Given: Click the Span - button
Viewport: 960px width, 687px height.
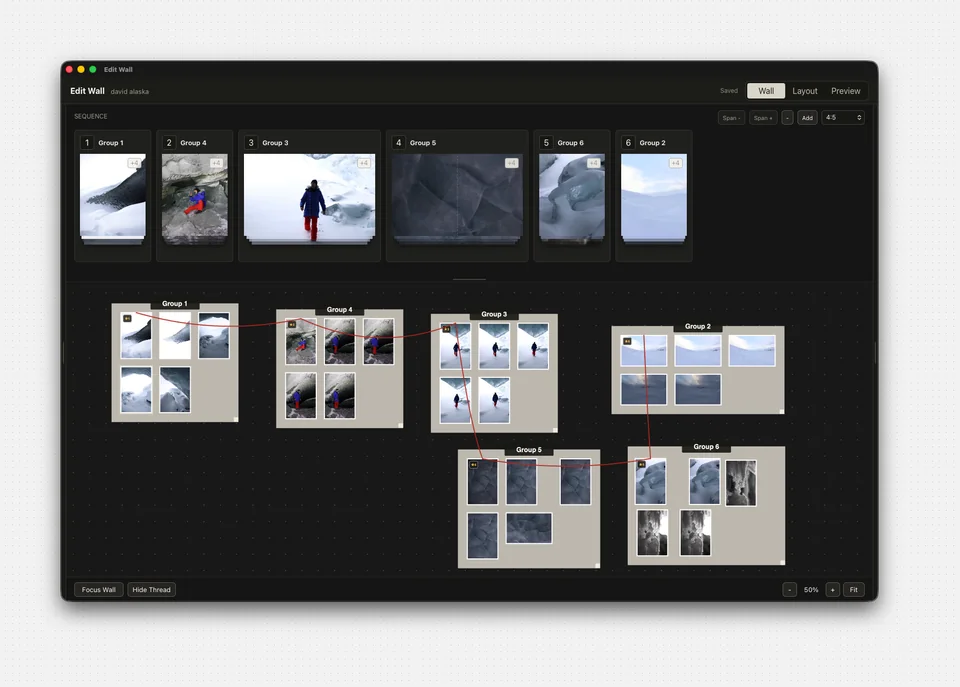Looking at the screenshot, I should click(731, 118).
